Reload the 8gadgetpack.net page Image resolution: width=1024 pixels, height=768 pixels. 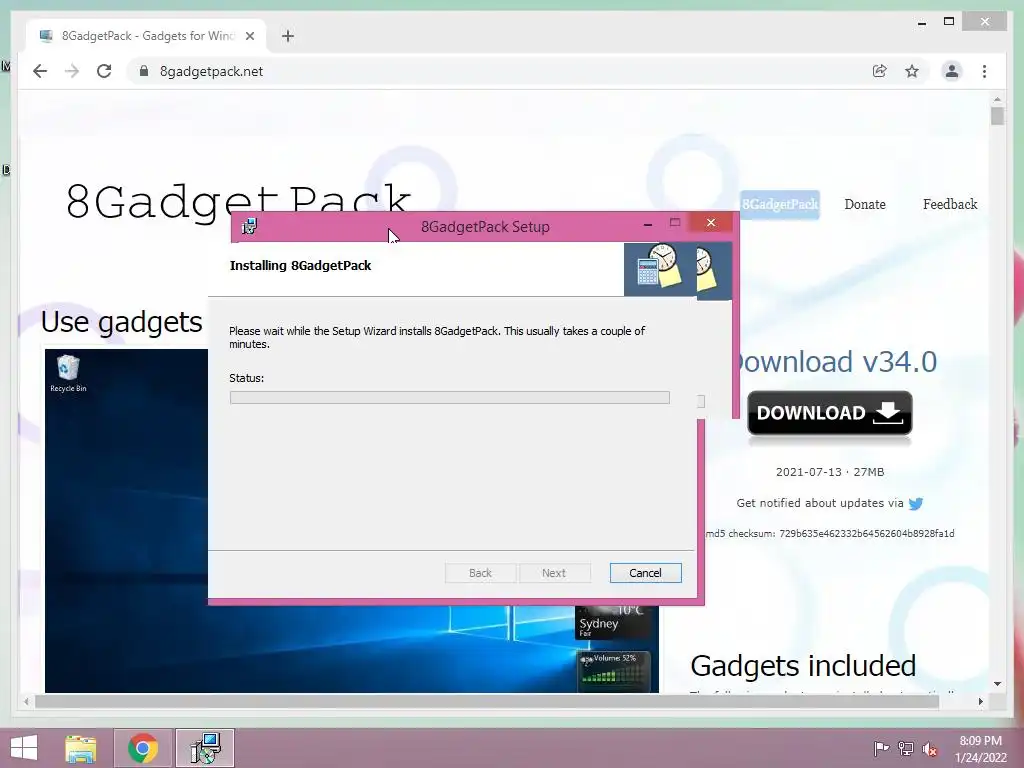(x=104, y=71)
